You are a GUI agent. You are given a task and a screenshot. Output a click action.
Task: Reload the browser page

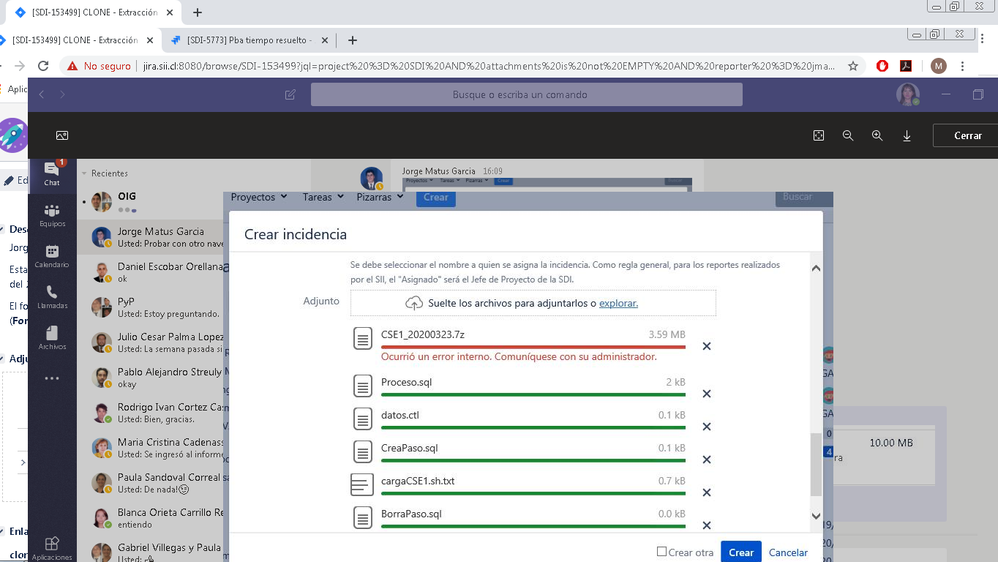43,66
